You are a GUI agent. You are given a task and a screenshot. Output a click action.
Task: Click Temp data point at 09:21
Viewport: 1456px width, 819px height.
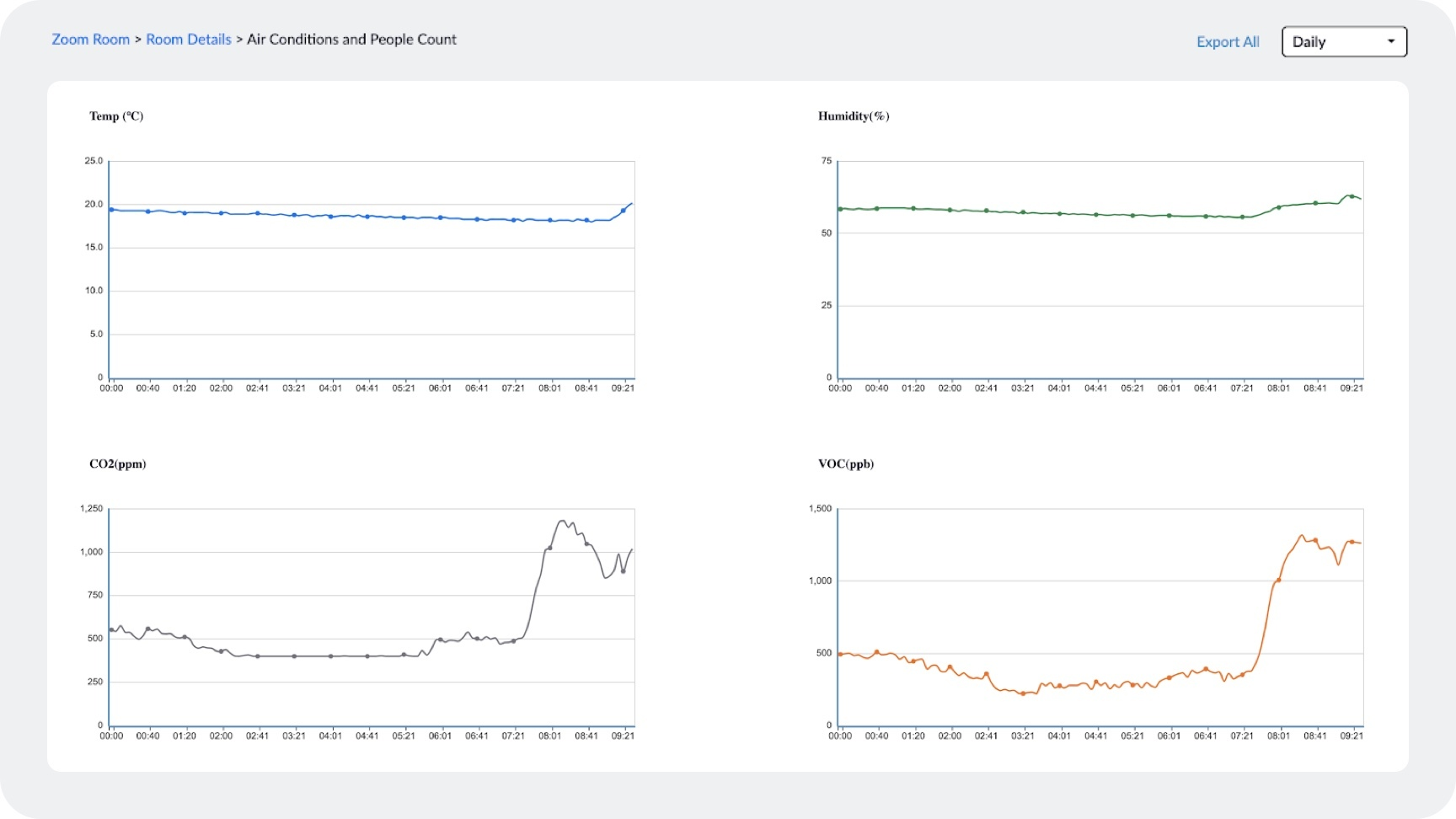pyautogui.click(x=624, y=211)
